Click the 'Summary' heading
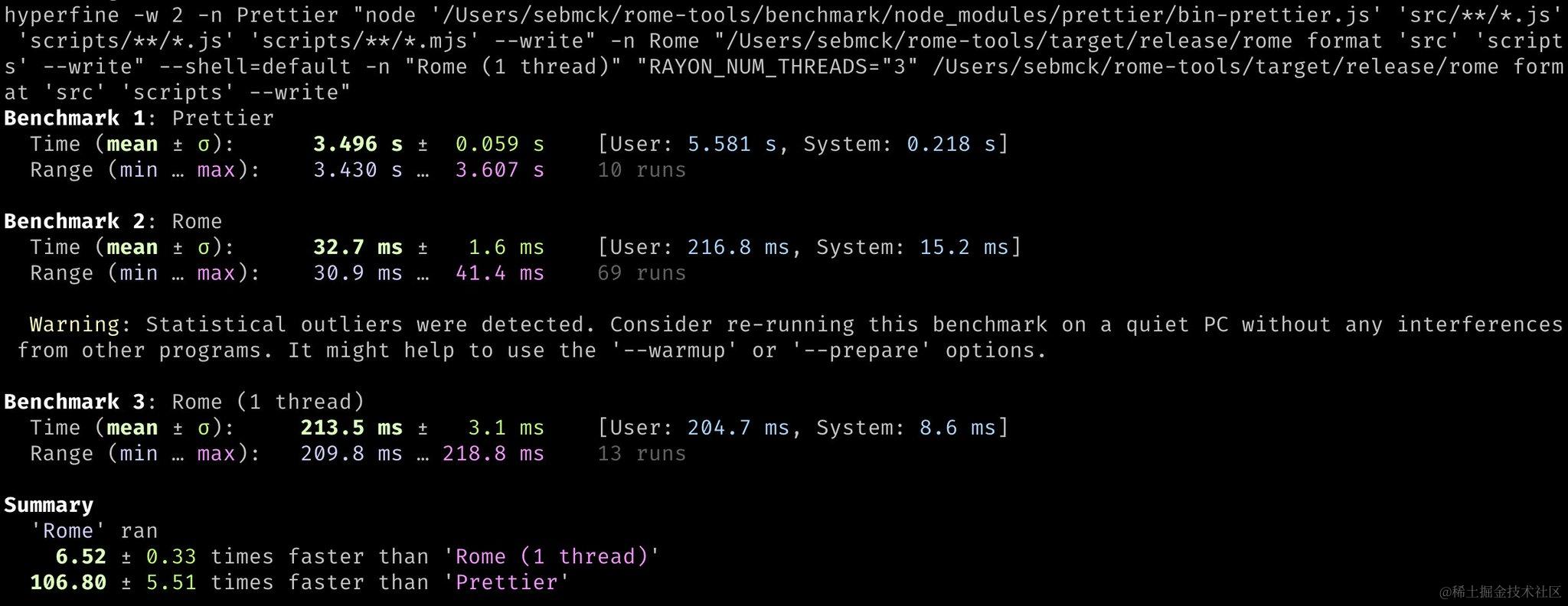 pyautogui.click(x=48, y=505)
